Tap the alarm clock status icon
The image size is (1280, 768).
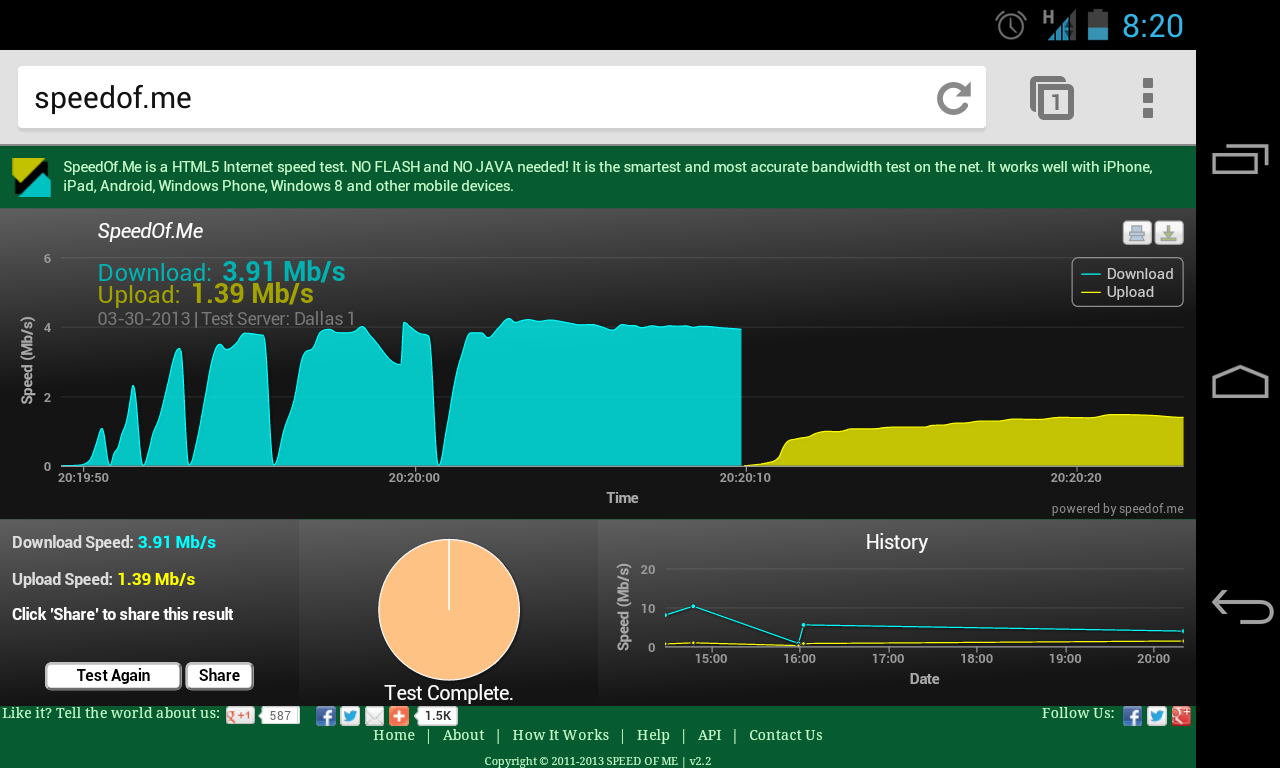(x=1011, y=25)
